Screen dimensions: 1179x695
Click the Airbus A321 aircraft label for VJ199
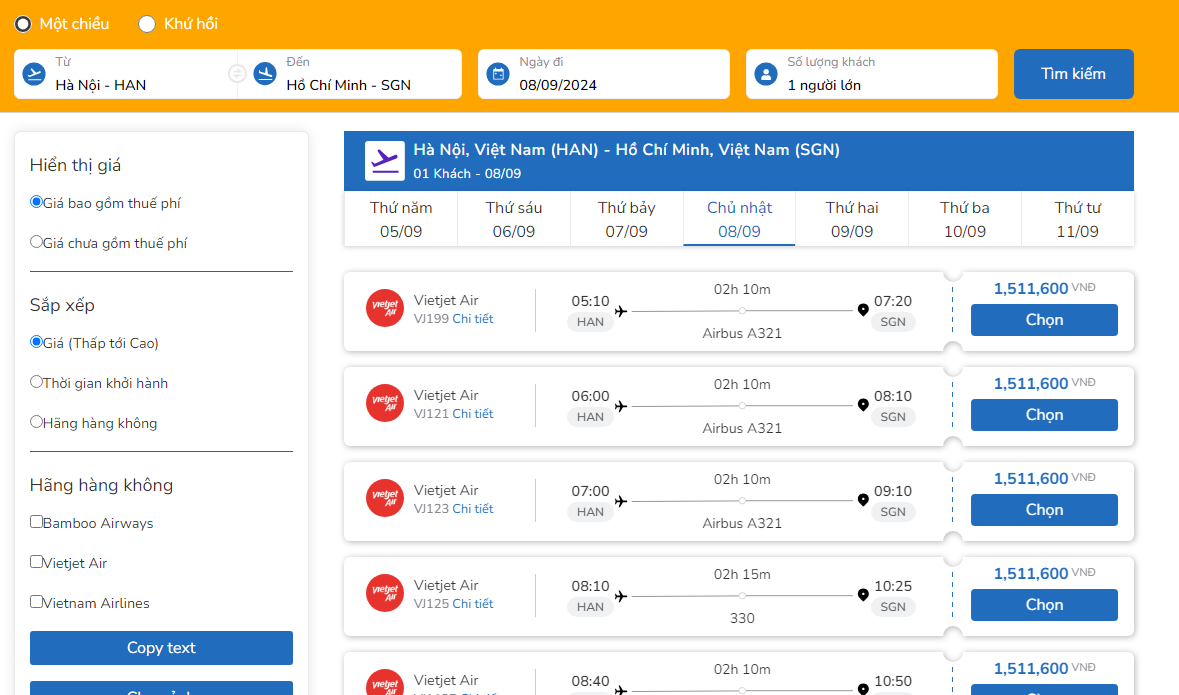[x=742, y=333]
